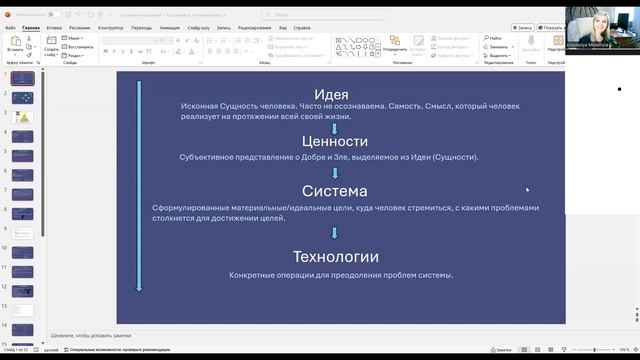The width and height of the screenshot is (640, 360).
Task: Switch to the Конструктор ribbon tab
Action: point(110,28)
